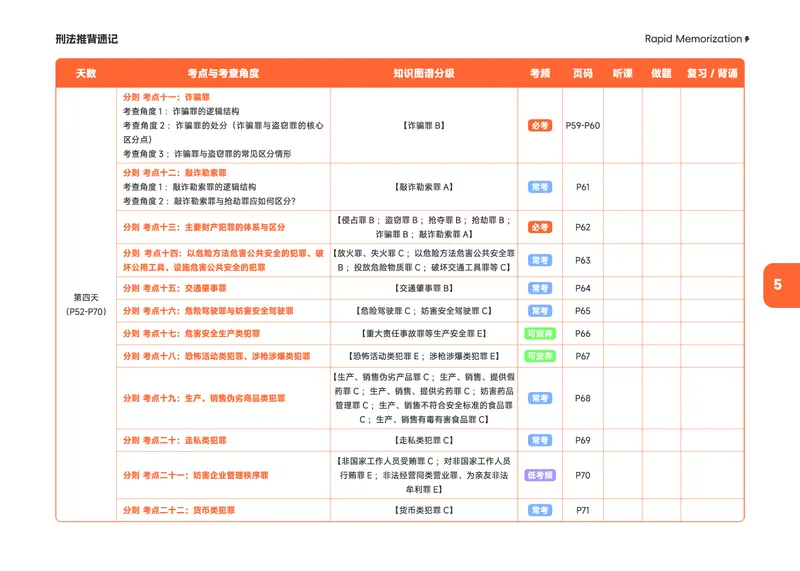The height and width of the screenshot is (571, 800).
Task: Click the 常考 badge in the 交通肇事罪 row
Action: (540, 288)
